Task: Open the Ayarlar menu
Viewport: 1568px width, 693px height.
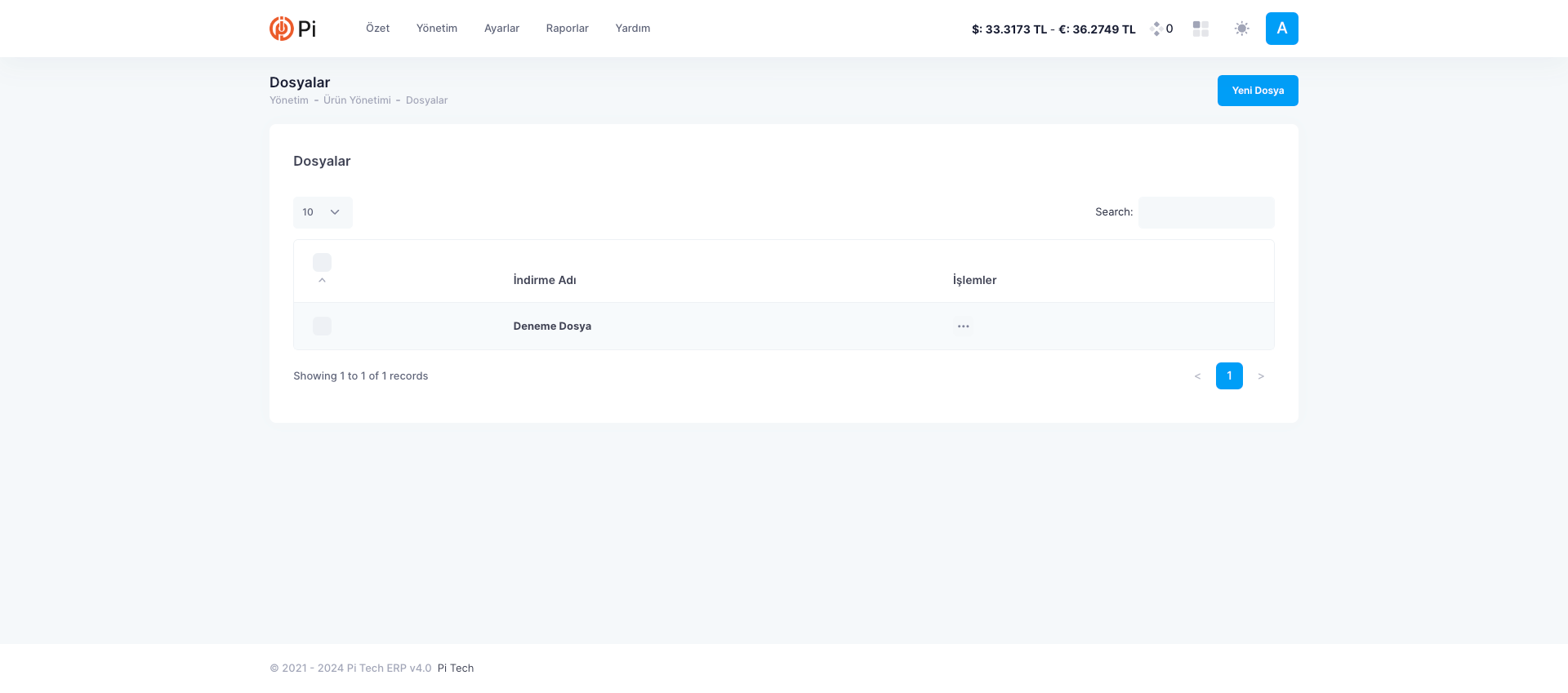Action: 501,29
